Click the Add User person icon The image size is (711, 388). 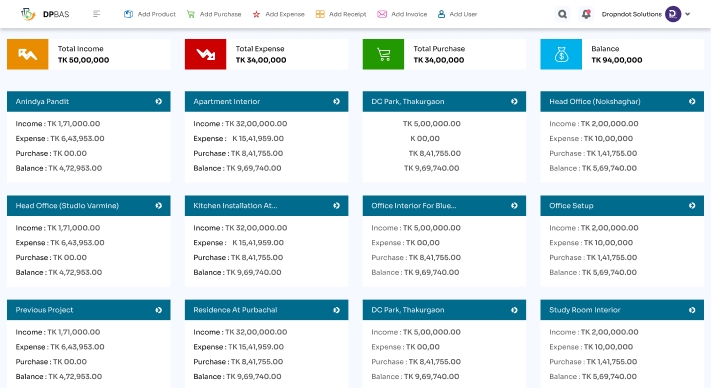click(441, 14)
